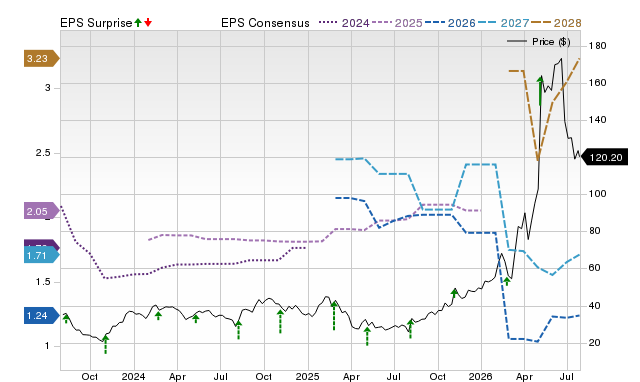The height and width of the screenshot is (382, 640).
Task: Click the 2026 label on the date axis
Action: click(x=480, y=376)
